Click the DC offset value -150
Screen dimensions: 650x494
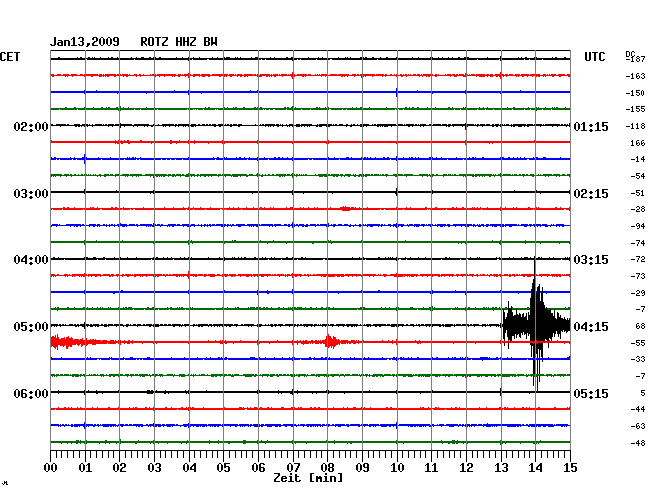click(x=635, y=93)
